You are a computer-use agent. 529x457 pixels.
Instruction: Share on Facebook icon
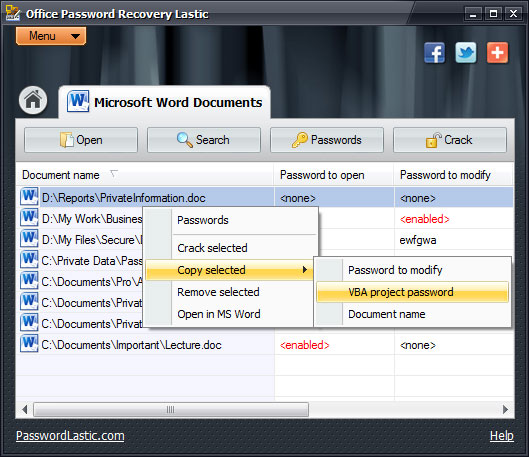[x=435, y=53]
